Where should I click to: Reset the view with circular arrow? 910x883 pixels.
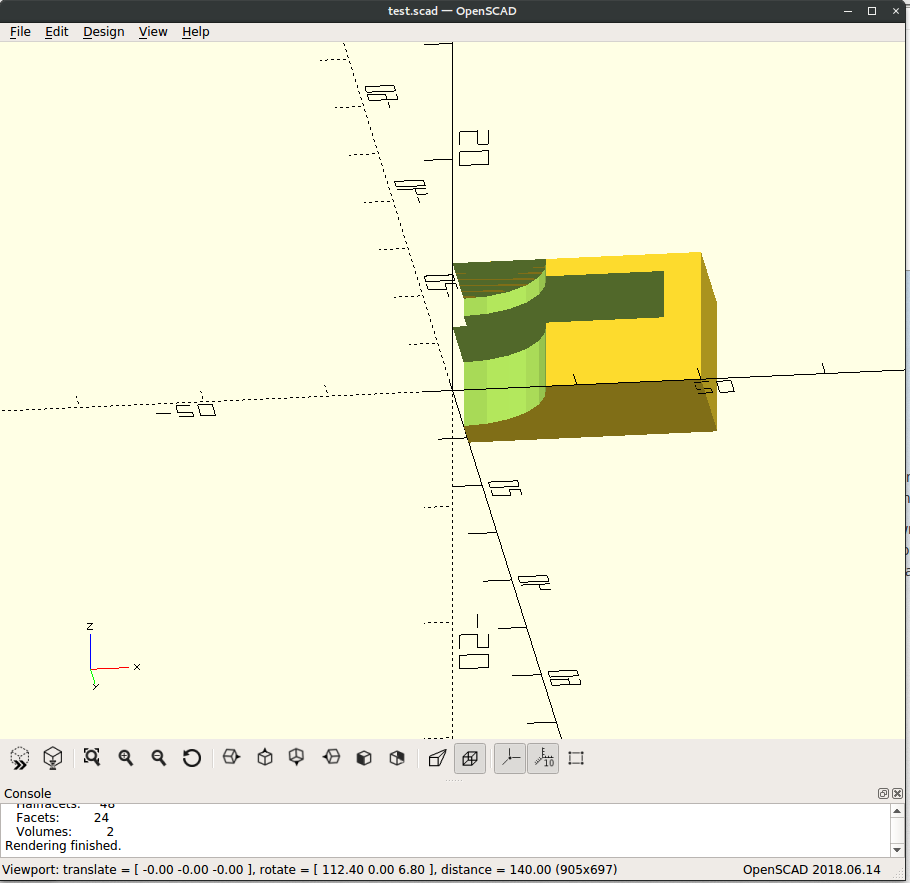(x=192, y=758)
